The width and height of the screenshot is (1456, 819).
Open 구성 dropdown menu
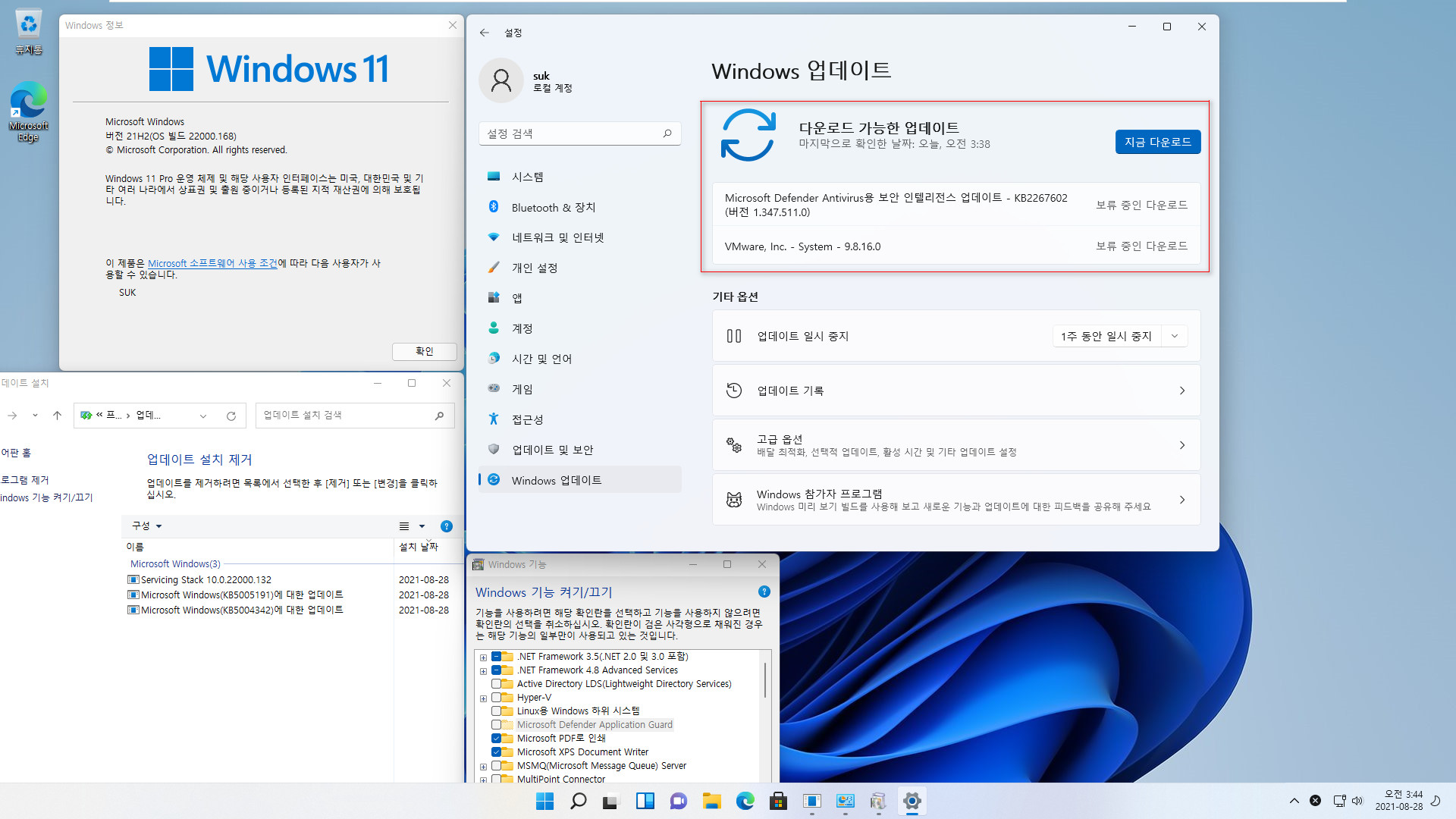[x=147, y=526]
